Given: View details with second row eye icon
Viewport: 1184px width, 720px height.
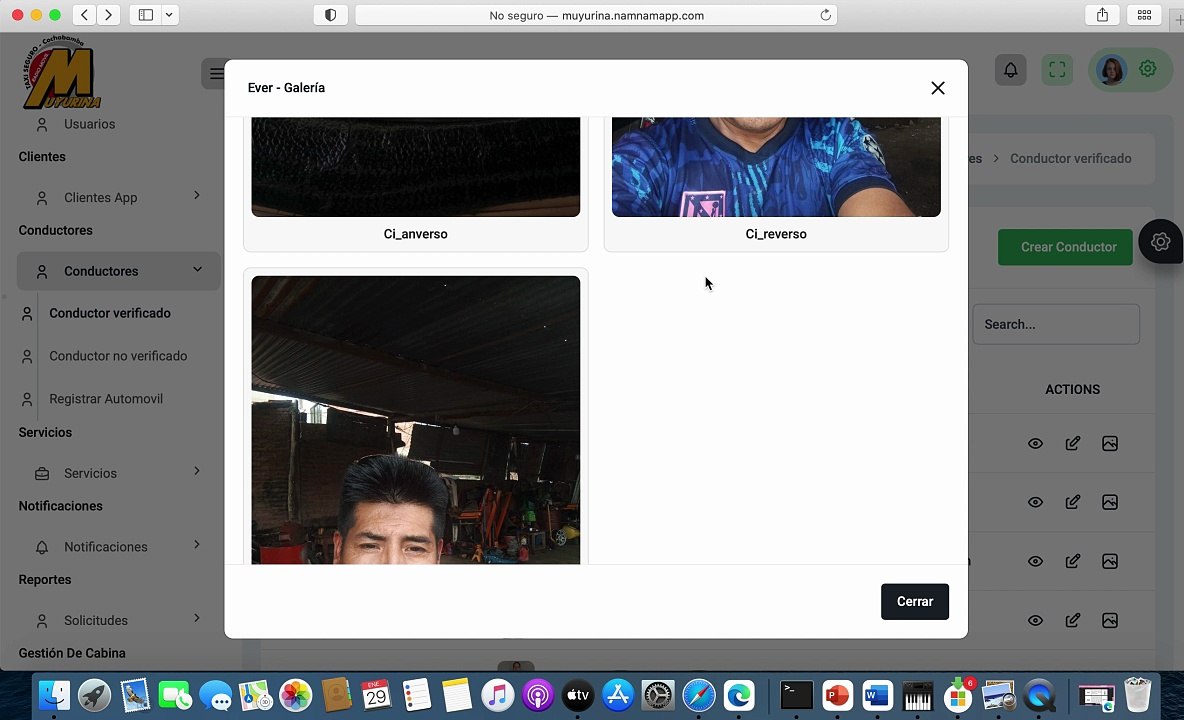Looking at the screenshot, I should [x=1035, y=503].
